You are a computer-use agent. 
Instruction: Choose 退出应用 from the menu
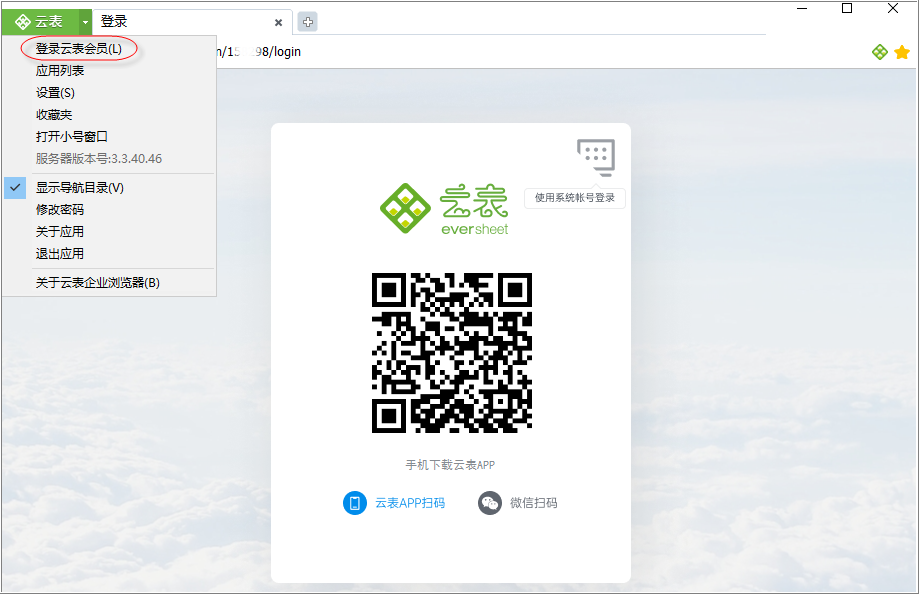[x=60, y=254]
